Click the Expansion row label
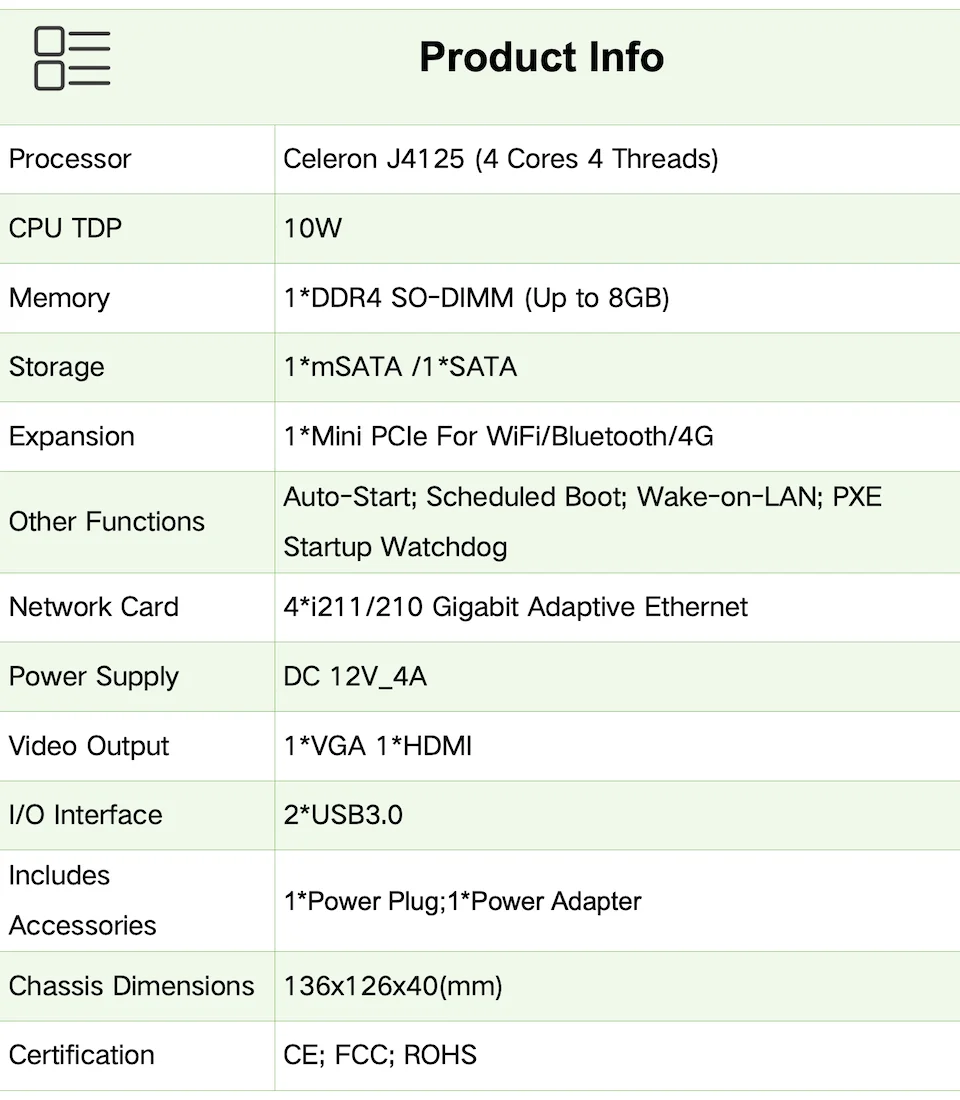Viewport: 960px width, 1100px height. (71, 437)
